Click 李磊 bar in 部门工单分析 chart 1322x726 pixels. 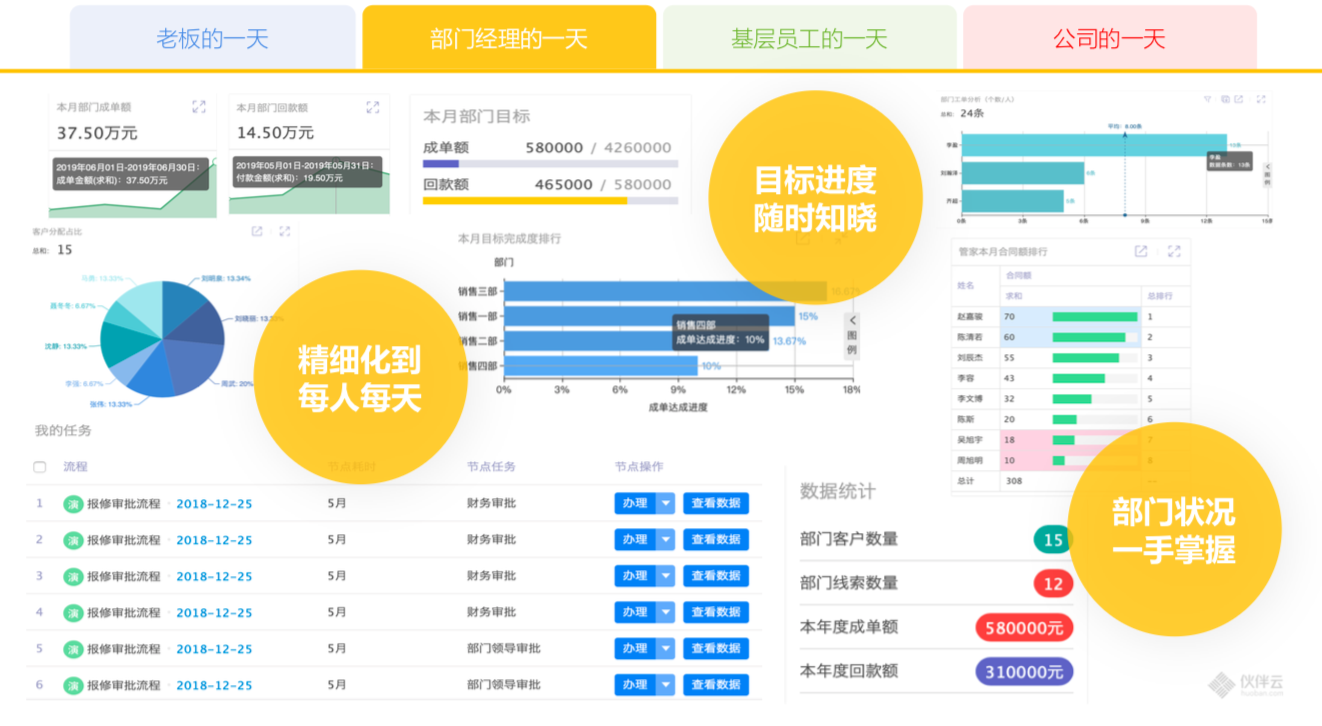point(1094,145)
